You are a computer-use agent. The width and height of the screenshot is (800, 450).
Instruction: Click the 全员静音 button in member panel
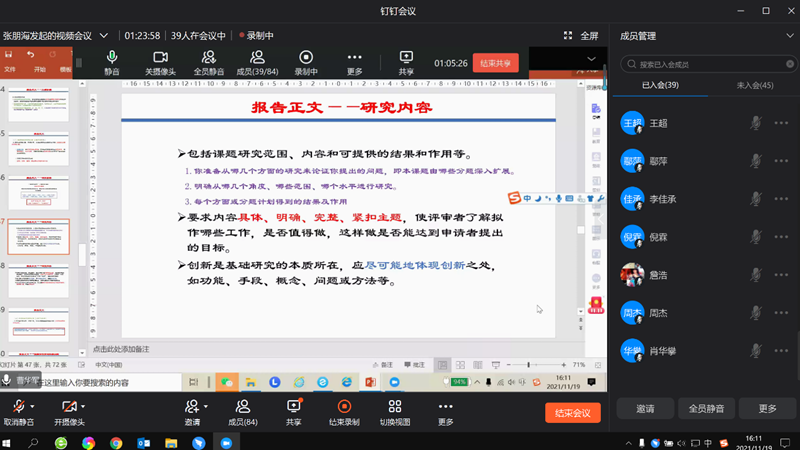point(706,408)
